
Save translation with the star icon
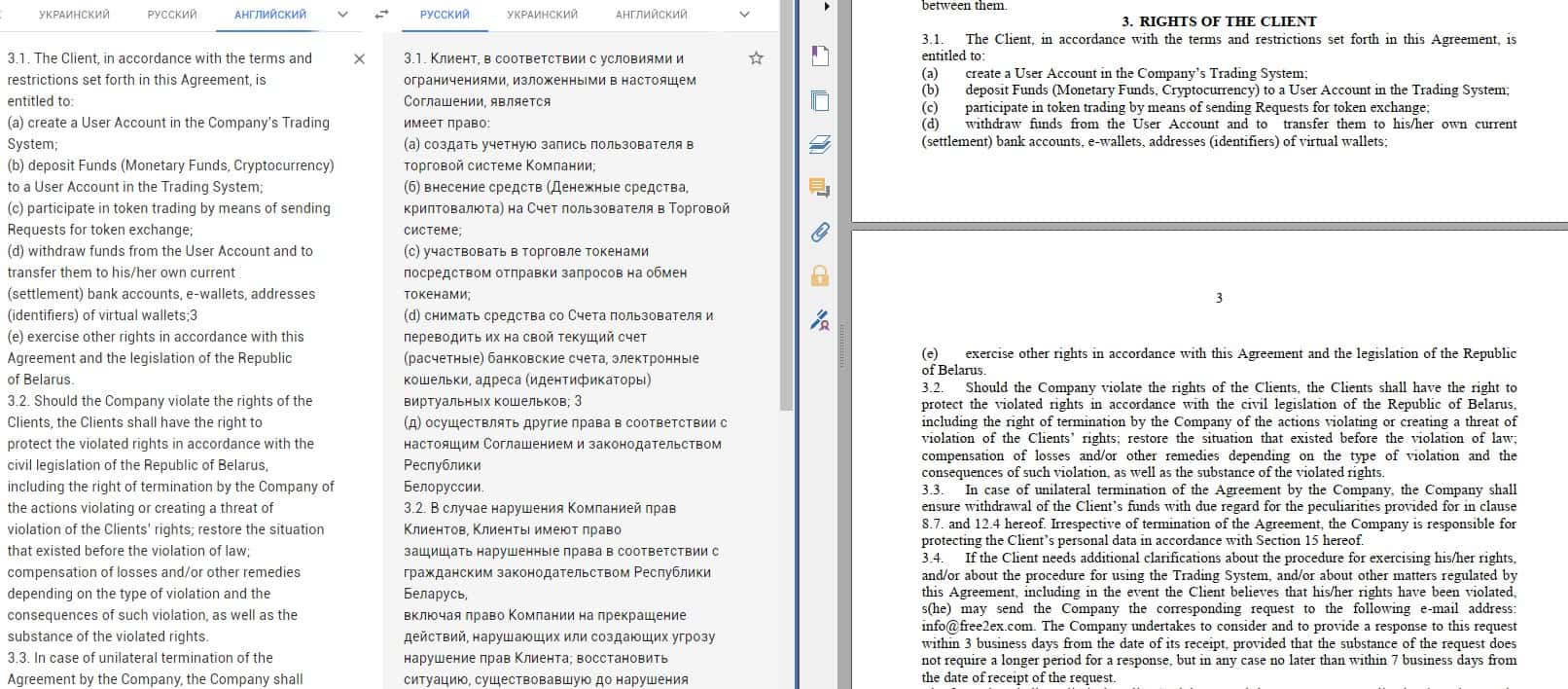[756, 58]
